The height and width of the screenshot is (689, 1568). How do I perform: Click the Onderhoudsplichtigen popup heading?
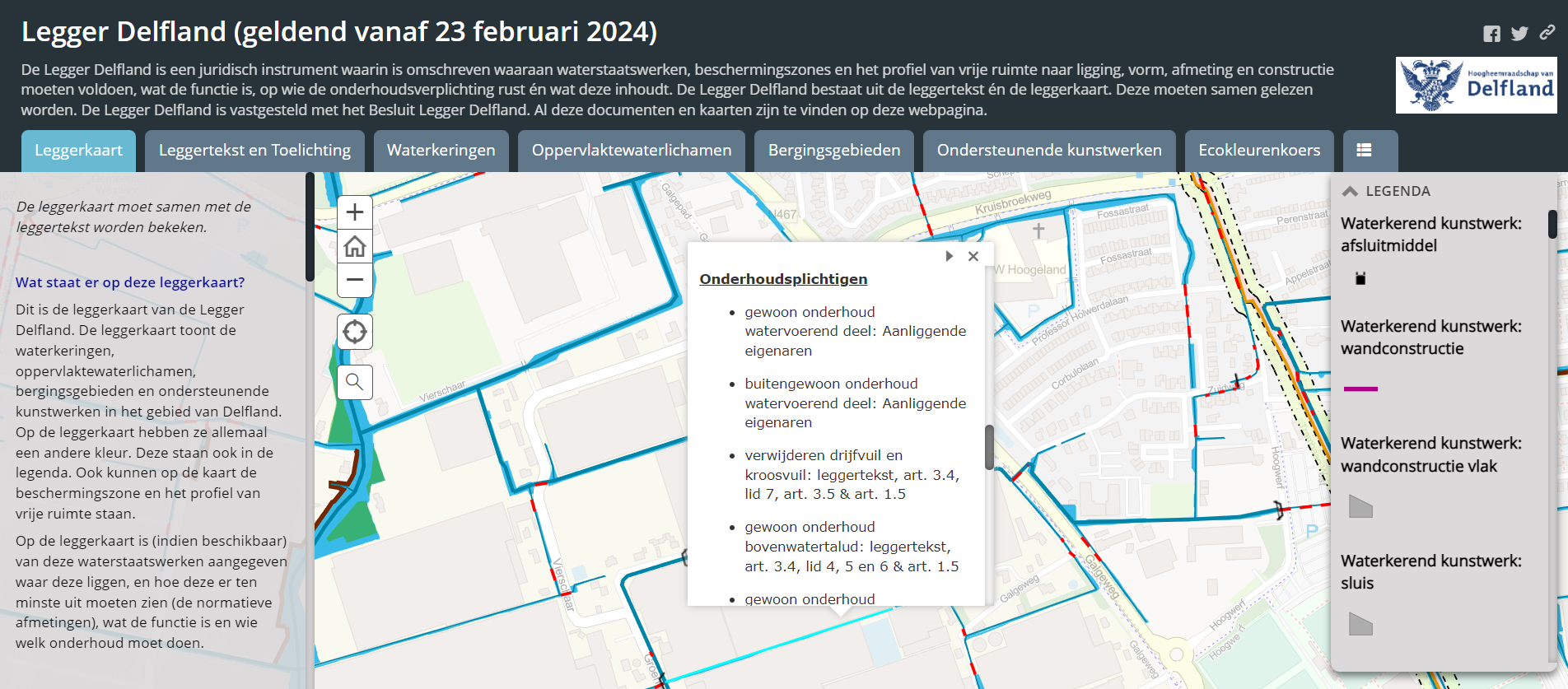coord(783,279)
